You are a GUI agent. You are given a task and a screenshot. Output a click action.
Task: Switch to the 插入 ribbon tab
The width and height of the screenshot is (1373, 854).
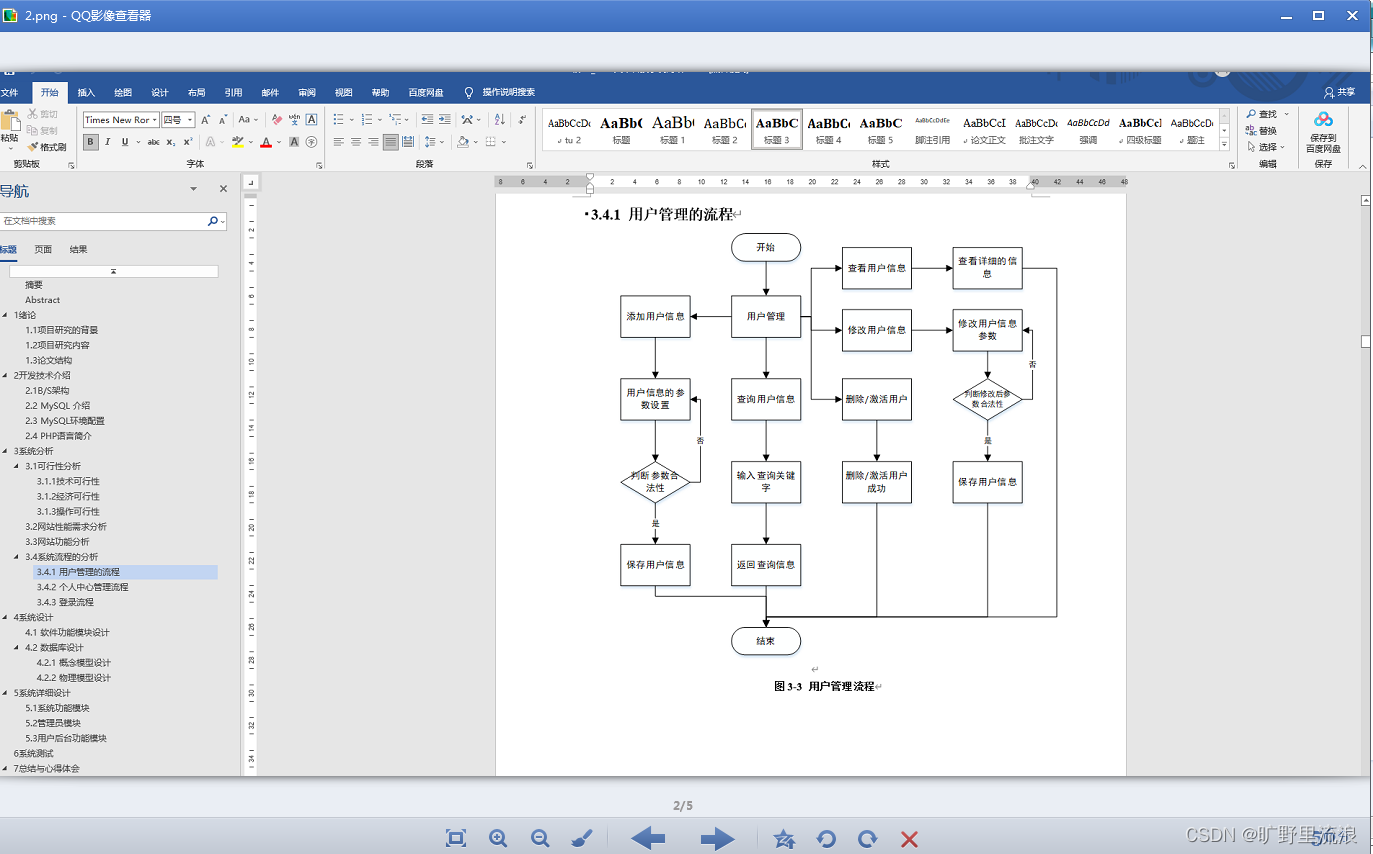[85, 91]
